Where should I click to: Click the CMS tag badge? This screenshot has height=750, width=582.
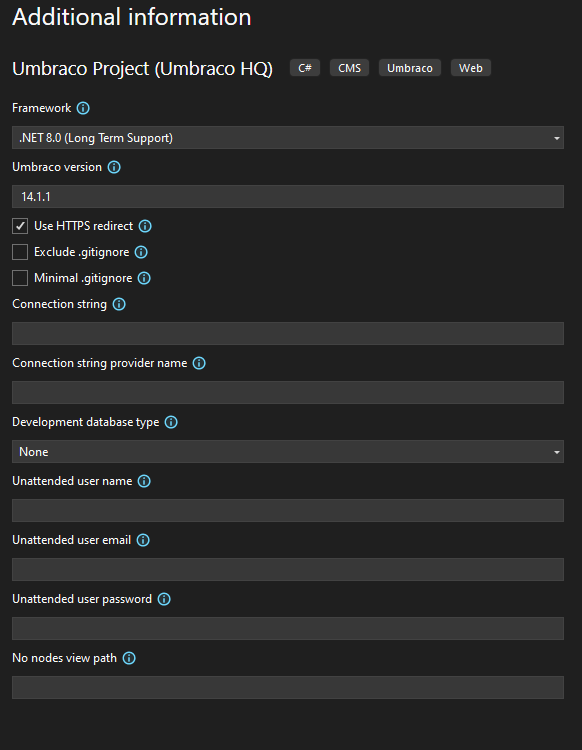(350, 68)
